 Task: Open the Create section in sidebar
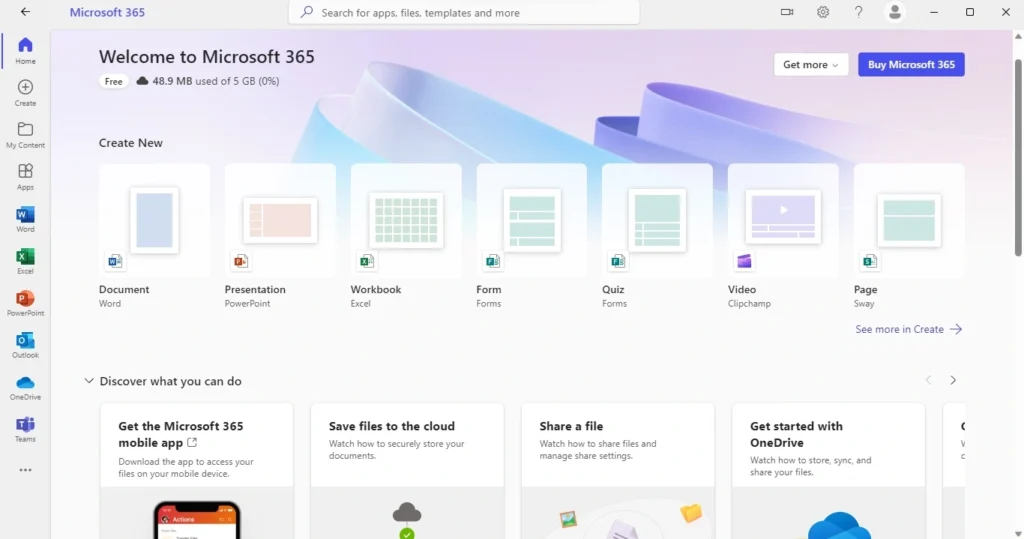pyautogui.click(x=25, y=93)
